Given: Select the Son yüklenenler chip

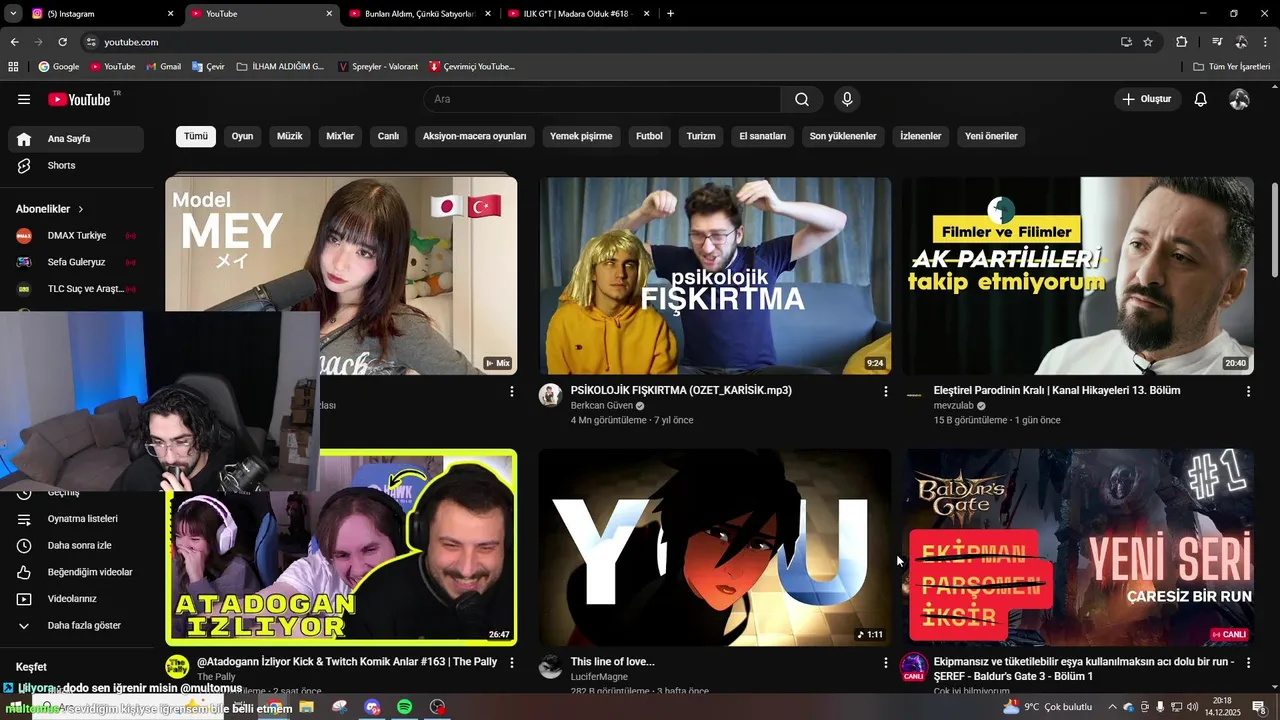Looking at the screenshot, I should tap(843, 136).
